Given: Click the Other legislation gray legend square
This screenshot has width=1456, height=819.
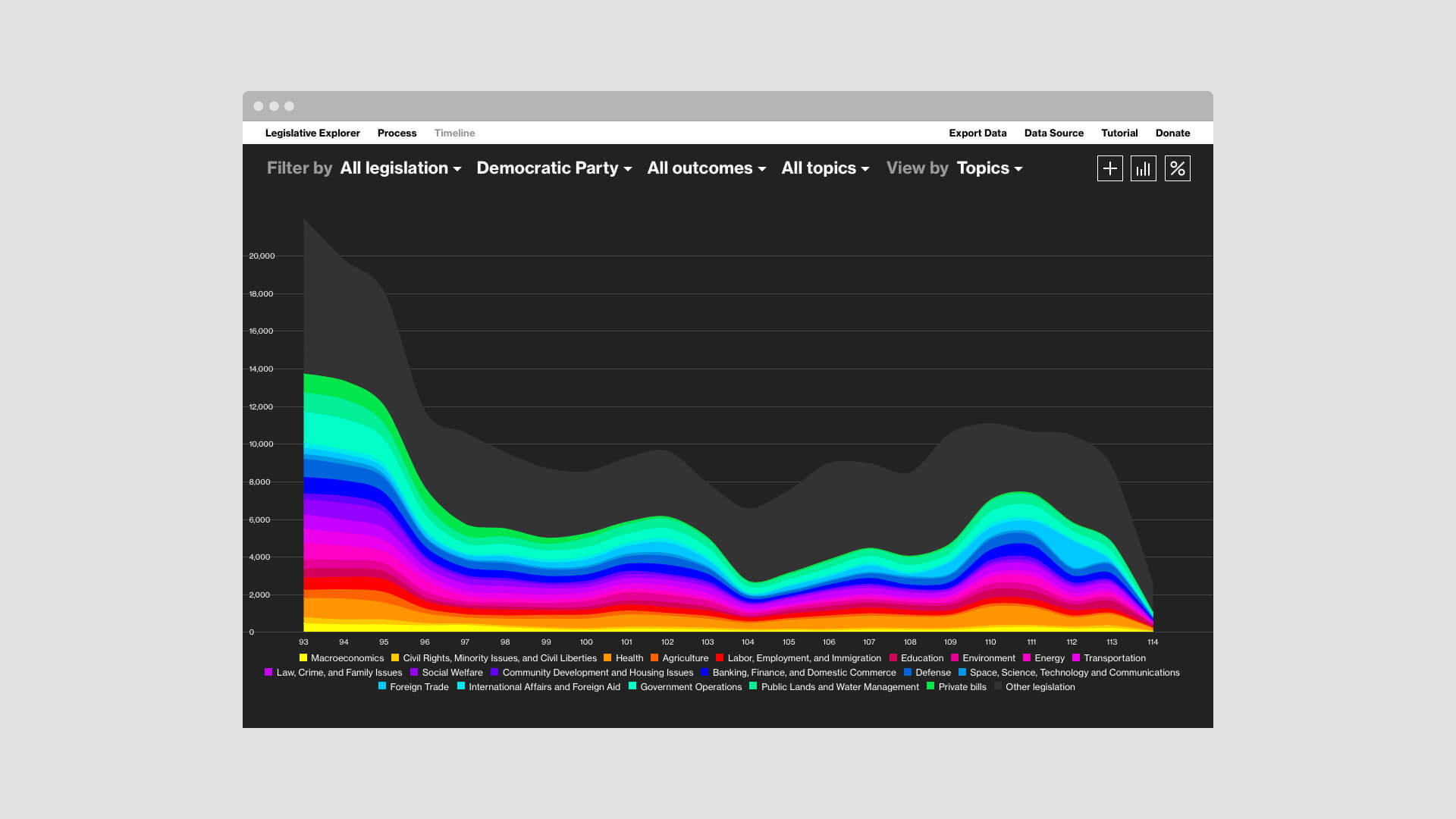Looking at the screenshot, I should tap(998, 686).
